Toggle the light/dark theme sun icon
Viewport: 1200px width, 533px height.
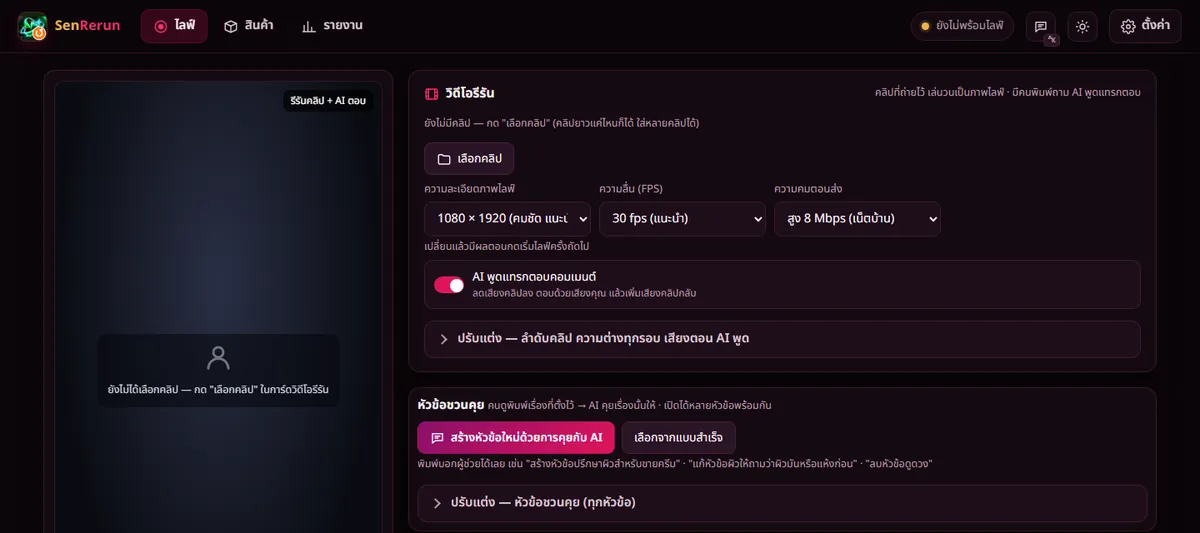[1082, 26]
